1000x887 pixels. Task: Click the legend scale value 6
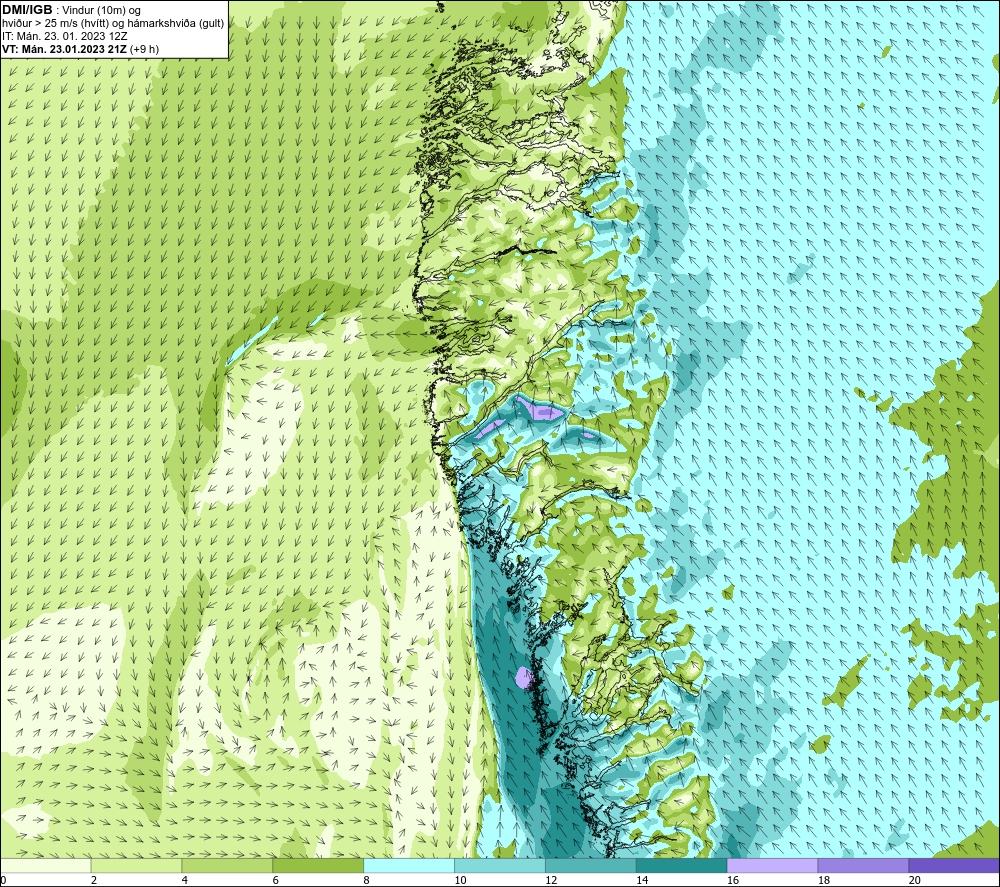click(x=276, y=880)
